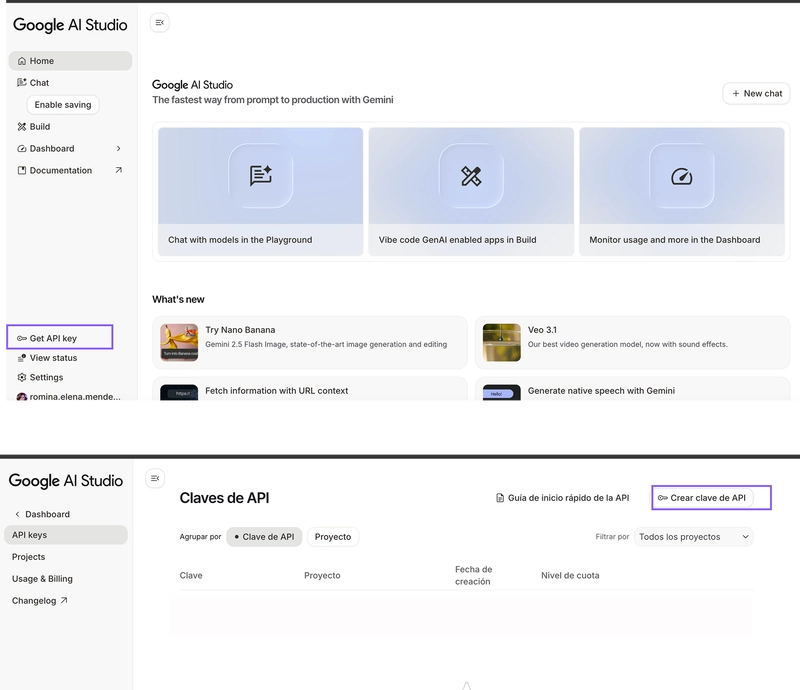Open Usage & Billing section
The height and width of the screenshot is (690, 800).
click(x=42, y=579)
